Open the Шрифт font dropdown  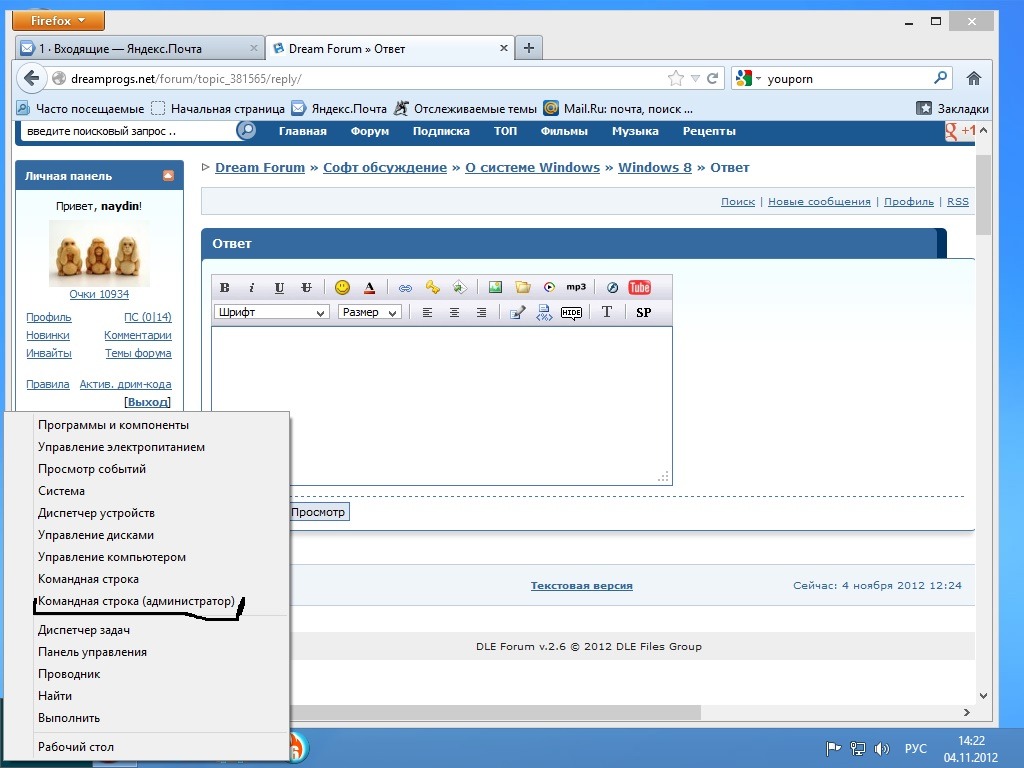(271, 313)
